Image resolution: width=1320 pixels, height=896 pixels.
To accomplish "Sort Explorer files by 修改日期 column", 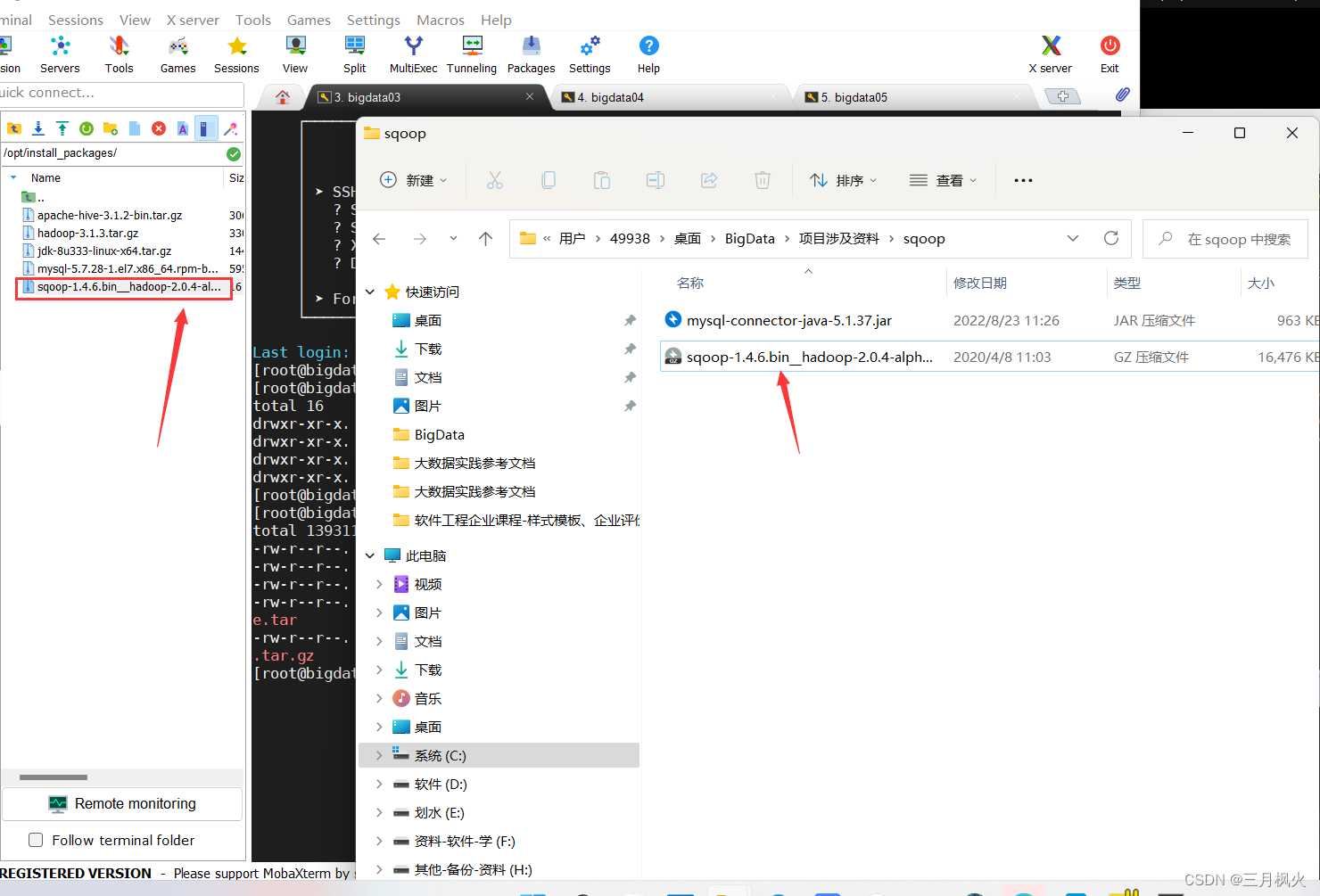I will [979, 283].
